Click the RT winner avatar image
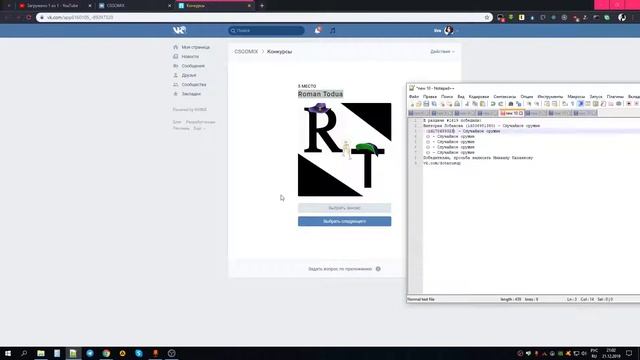This screenshot has width=640, height=360. [x=344, y=149]
